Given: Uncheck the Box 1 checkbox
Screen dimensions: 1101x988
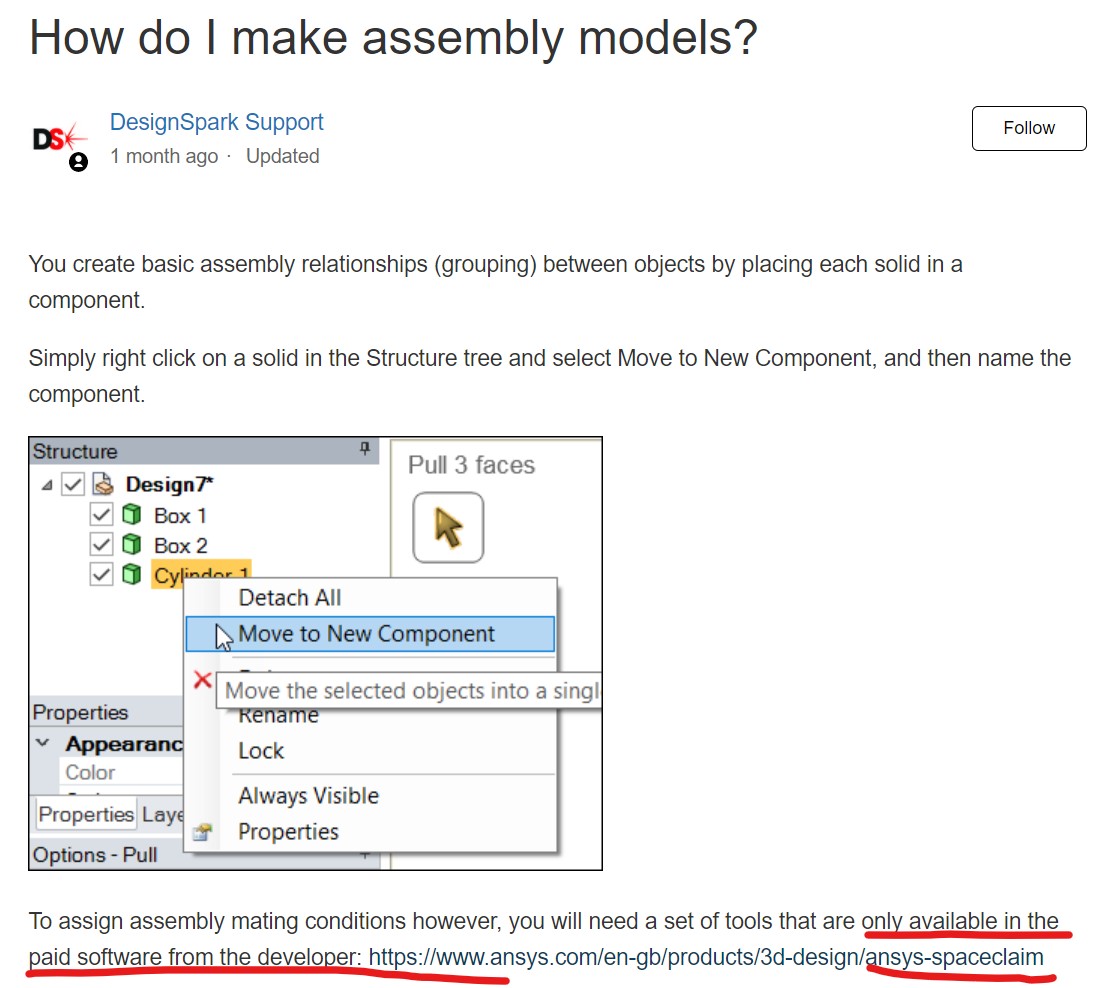Looking at the screenshot, I should [101, 516].
